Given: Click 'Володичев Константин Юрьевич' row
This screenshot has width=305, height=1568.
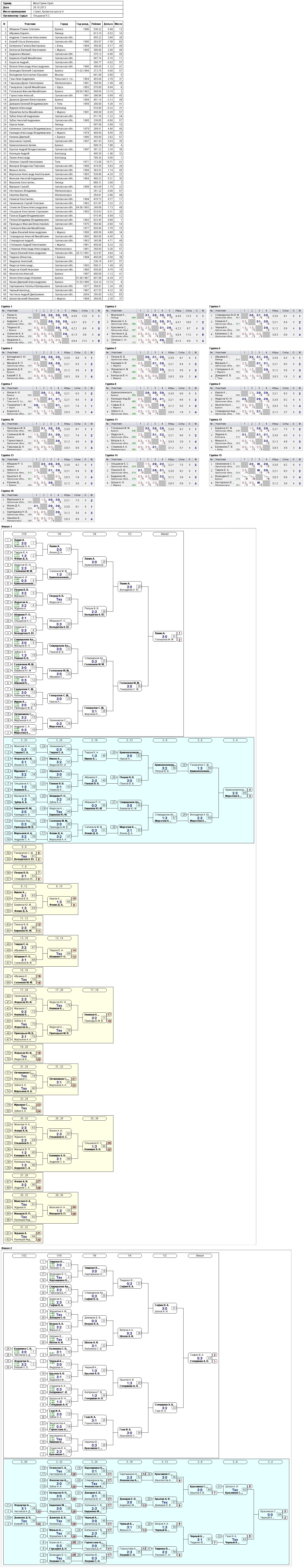Looking at the screenshot, I should point(62,75).
